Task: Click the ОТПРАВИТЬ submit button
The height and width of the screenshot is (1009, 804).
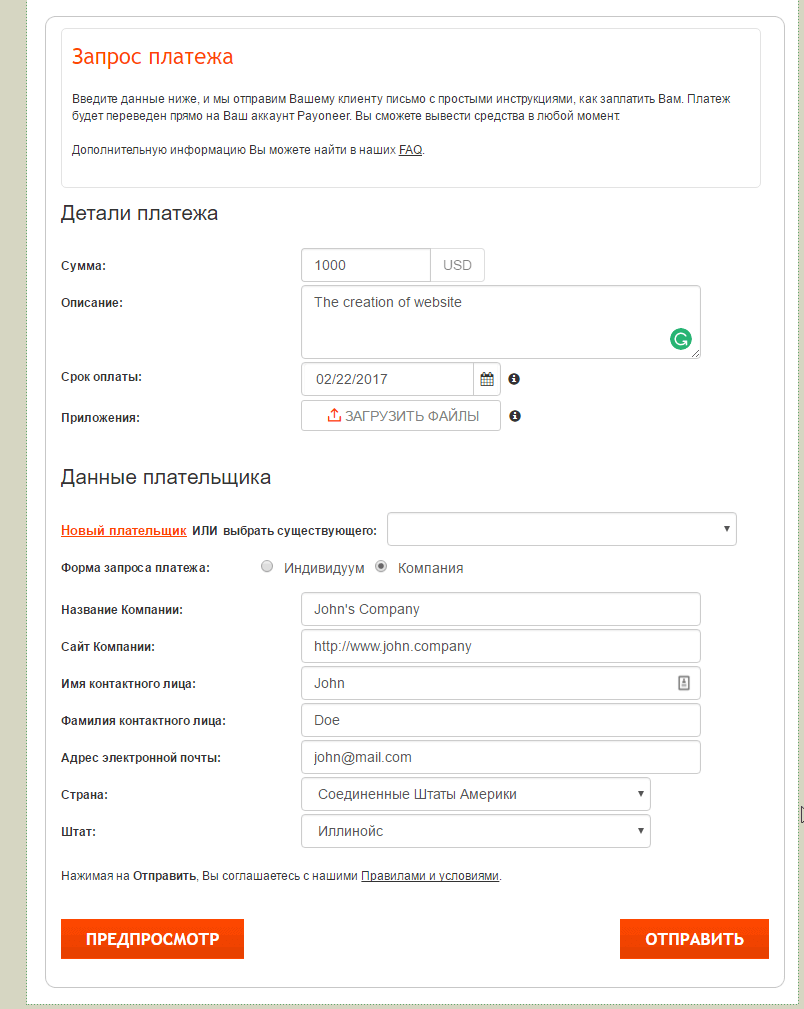Action: [x=694, y=939]
